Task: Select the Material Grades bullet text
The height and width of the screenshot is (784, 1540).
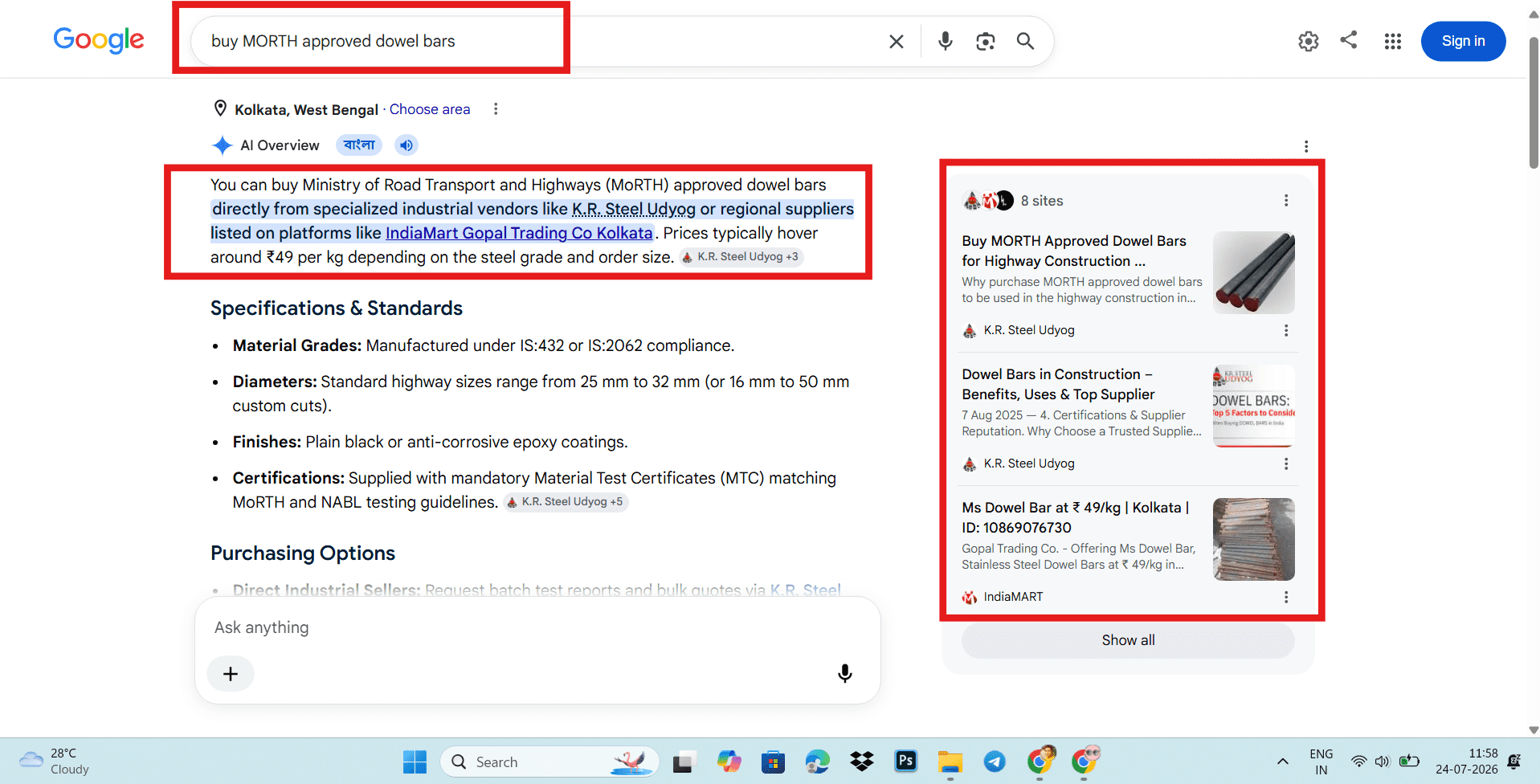Action: point(484,345)
